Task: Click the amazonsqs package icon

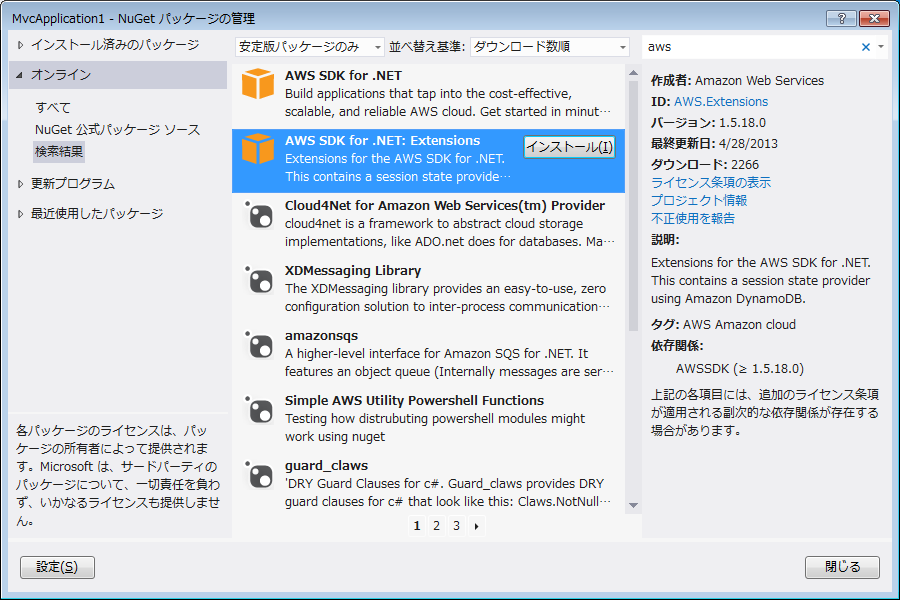Action: 258,345
